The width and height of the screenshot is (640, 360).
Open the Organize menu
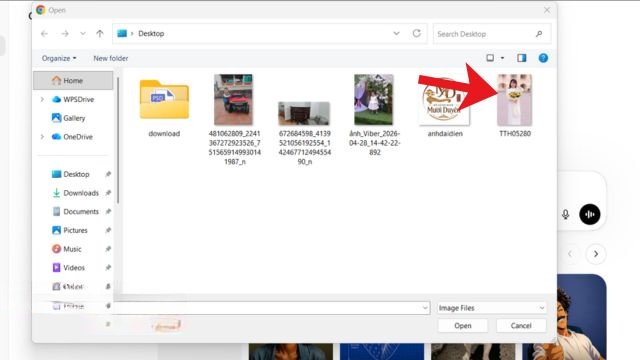click(59, 58)
